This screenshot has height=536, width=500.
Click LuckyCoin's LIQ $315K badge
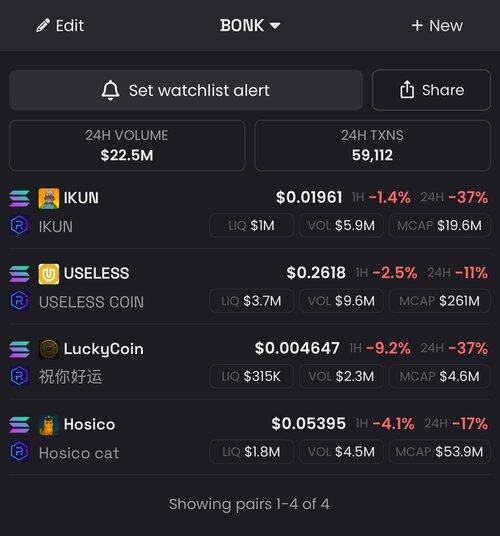[251, 376]
